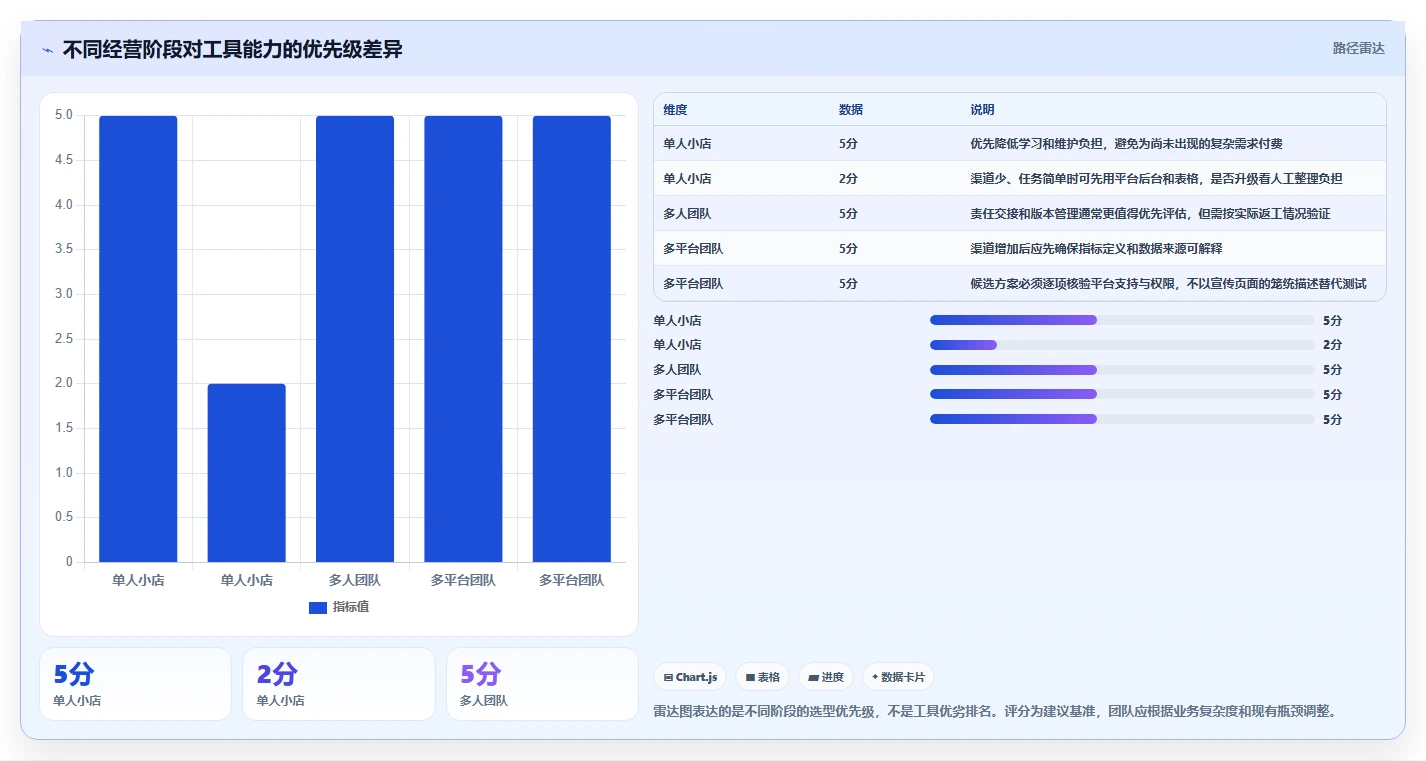Click the 多人团队 cell in the table

pyautogui.click(x=687, y=214)
